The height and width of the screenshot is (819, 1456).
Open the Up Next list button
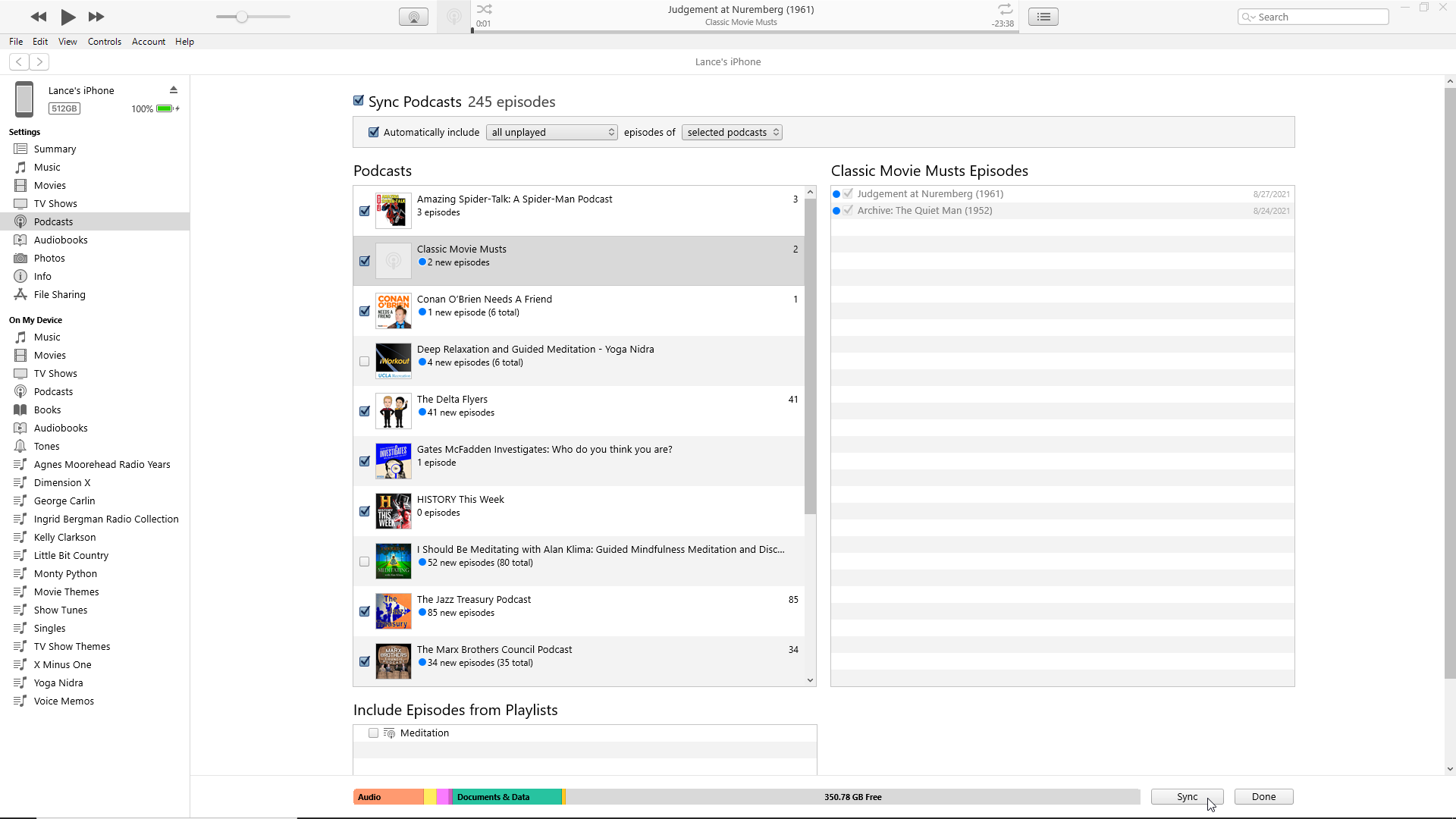click(x=1043, y=17)
